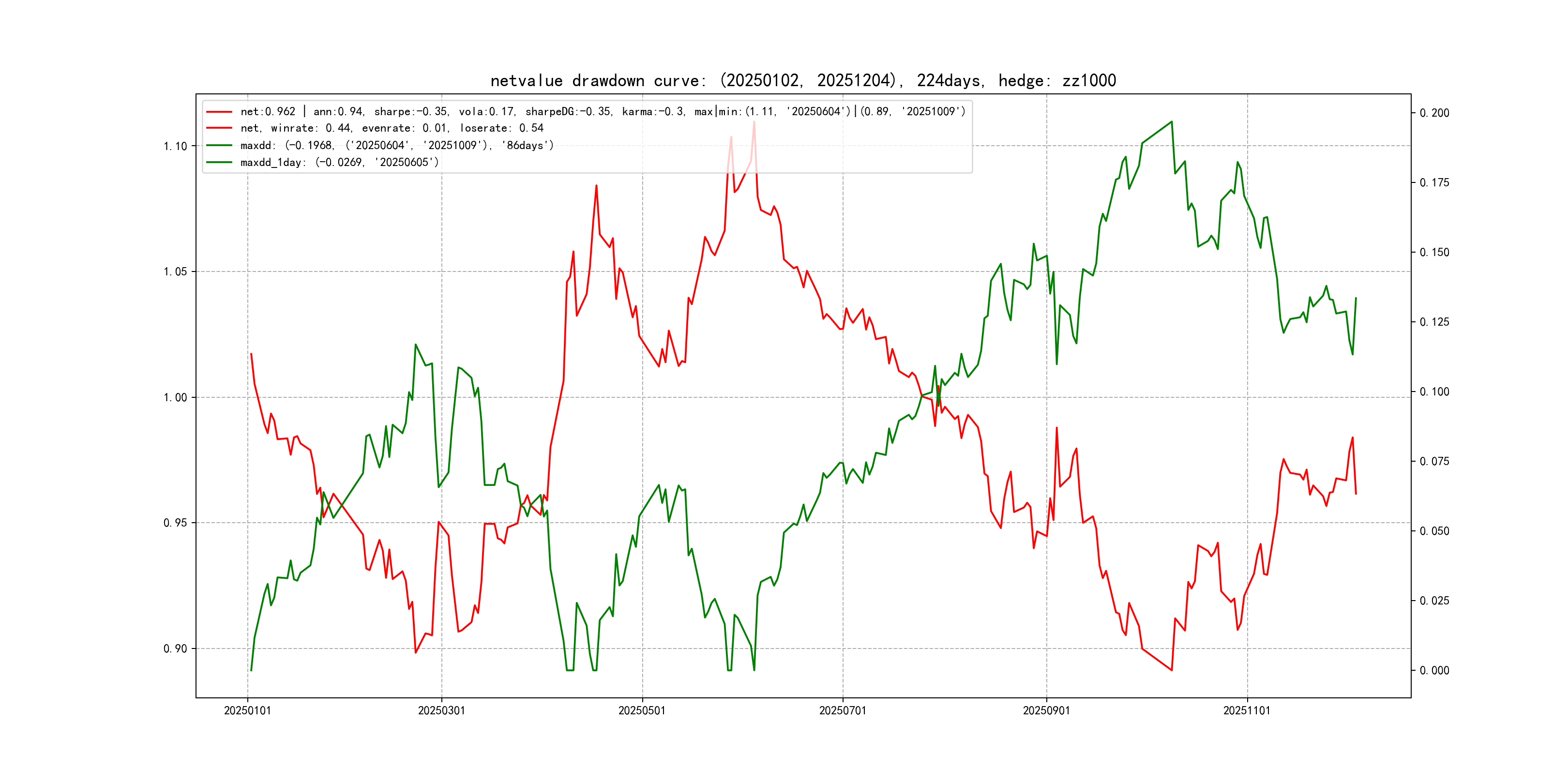Click x-axis date label 20250101
The width and height of the screenshot is (1568, 784).
(x=247, y=710)
